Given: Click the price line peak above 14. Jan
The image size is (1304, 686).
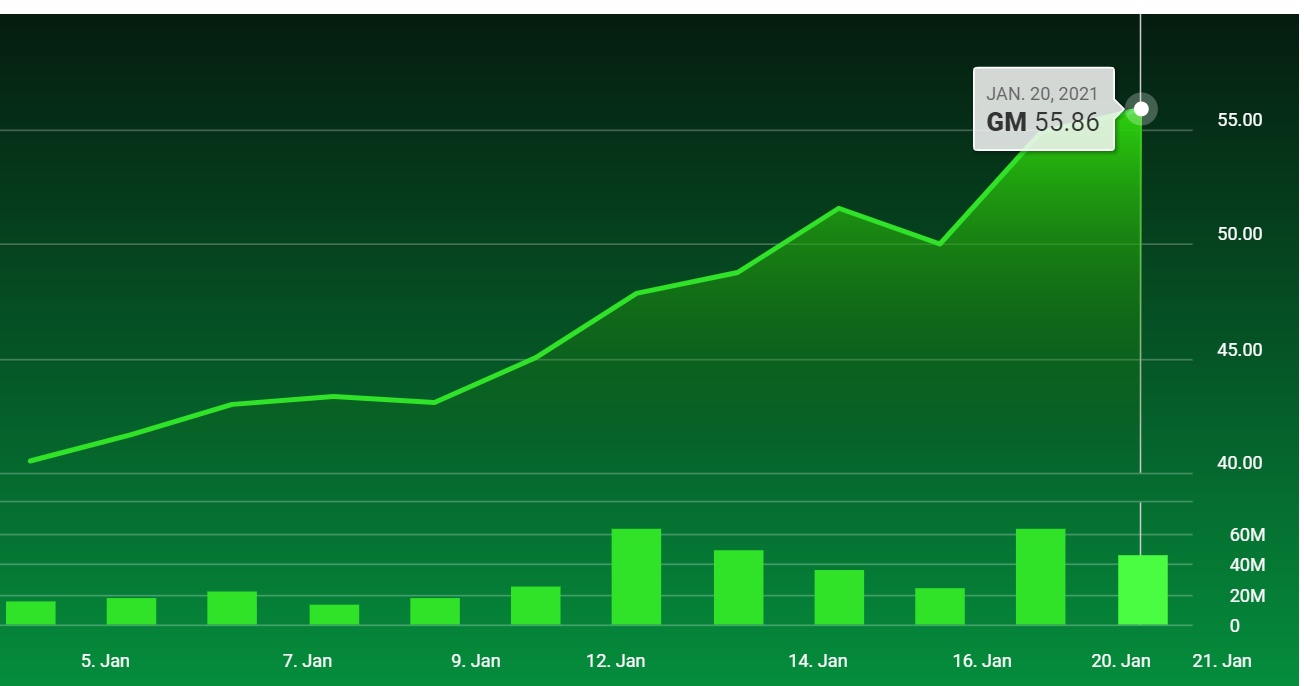Looking at the screenshot, I should pos(838,208).
